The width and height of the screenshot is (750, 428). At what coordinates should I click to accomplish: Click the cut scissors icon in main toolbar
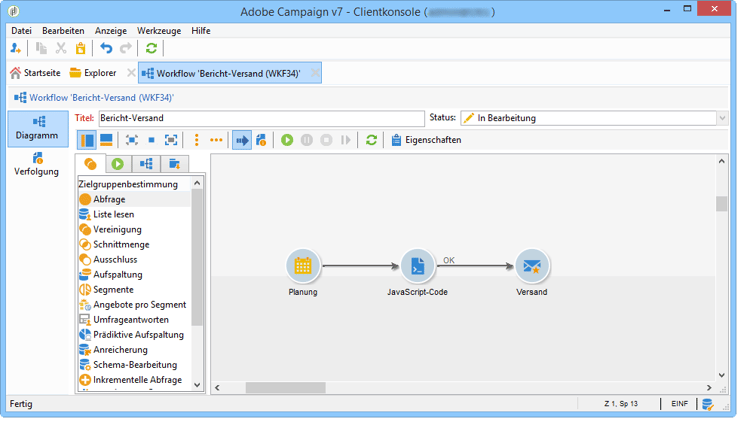click(61, 49)
